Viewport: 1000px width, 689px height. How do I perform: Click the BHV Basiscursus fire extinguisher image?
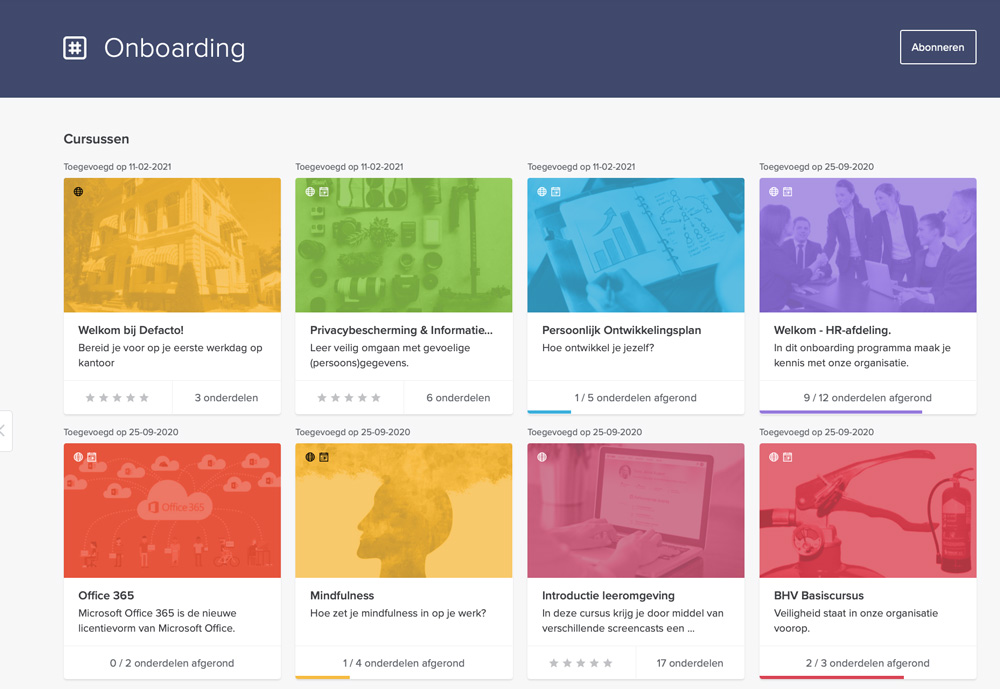coord(867,510)
